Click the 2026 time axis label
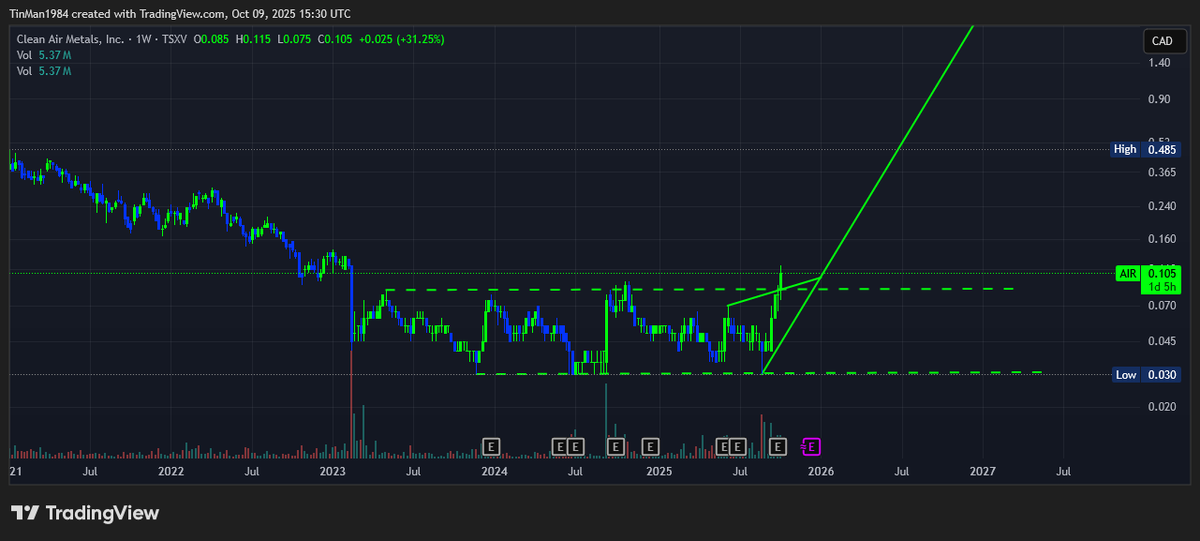Image resolution: width=1200 pixels, height=541 pixels. point(820,470)
